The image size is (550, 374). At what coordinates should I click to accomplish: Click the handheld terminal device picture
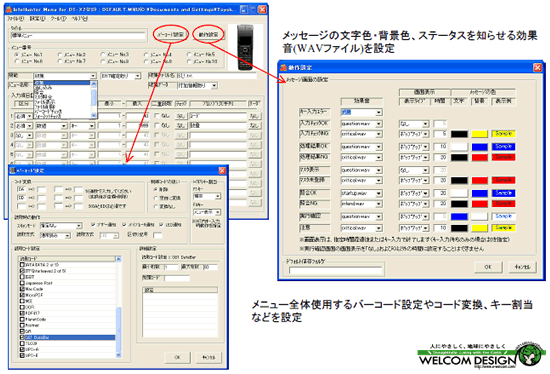[245, 47]
